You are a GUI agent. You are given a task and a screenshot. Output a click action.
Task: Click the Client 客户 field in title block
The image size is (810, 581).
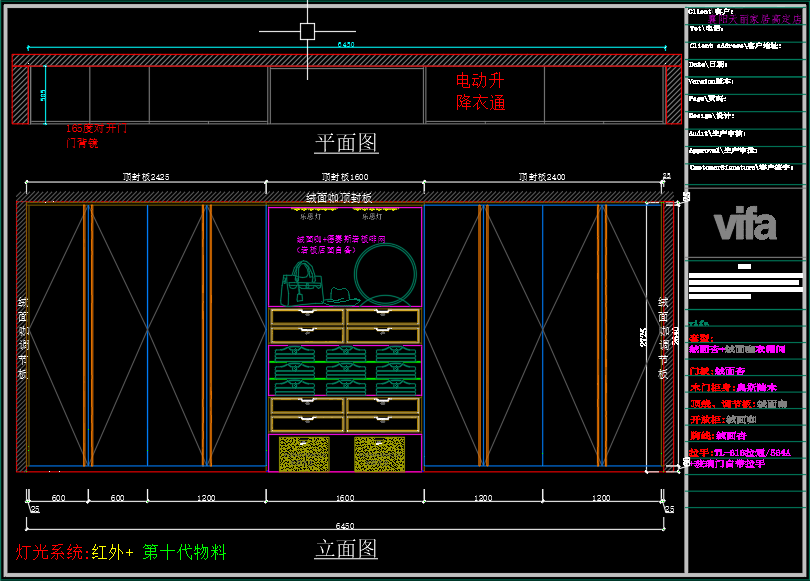point(712,11)
